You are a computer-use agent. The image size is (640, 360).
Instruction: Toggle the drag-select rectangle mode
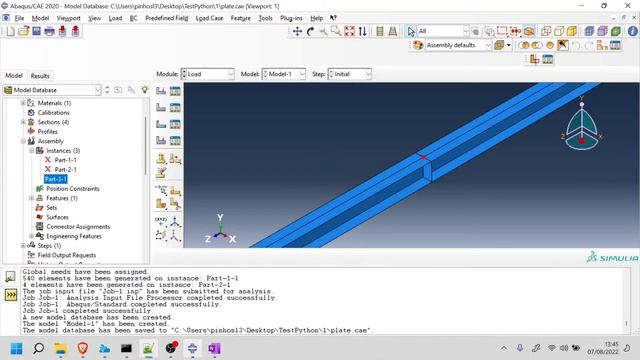click(x=502, y=31)
